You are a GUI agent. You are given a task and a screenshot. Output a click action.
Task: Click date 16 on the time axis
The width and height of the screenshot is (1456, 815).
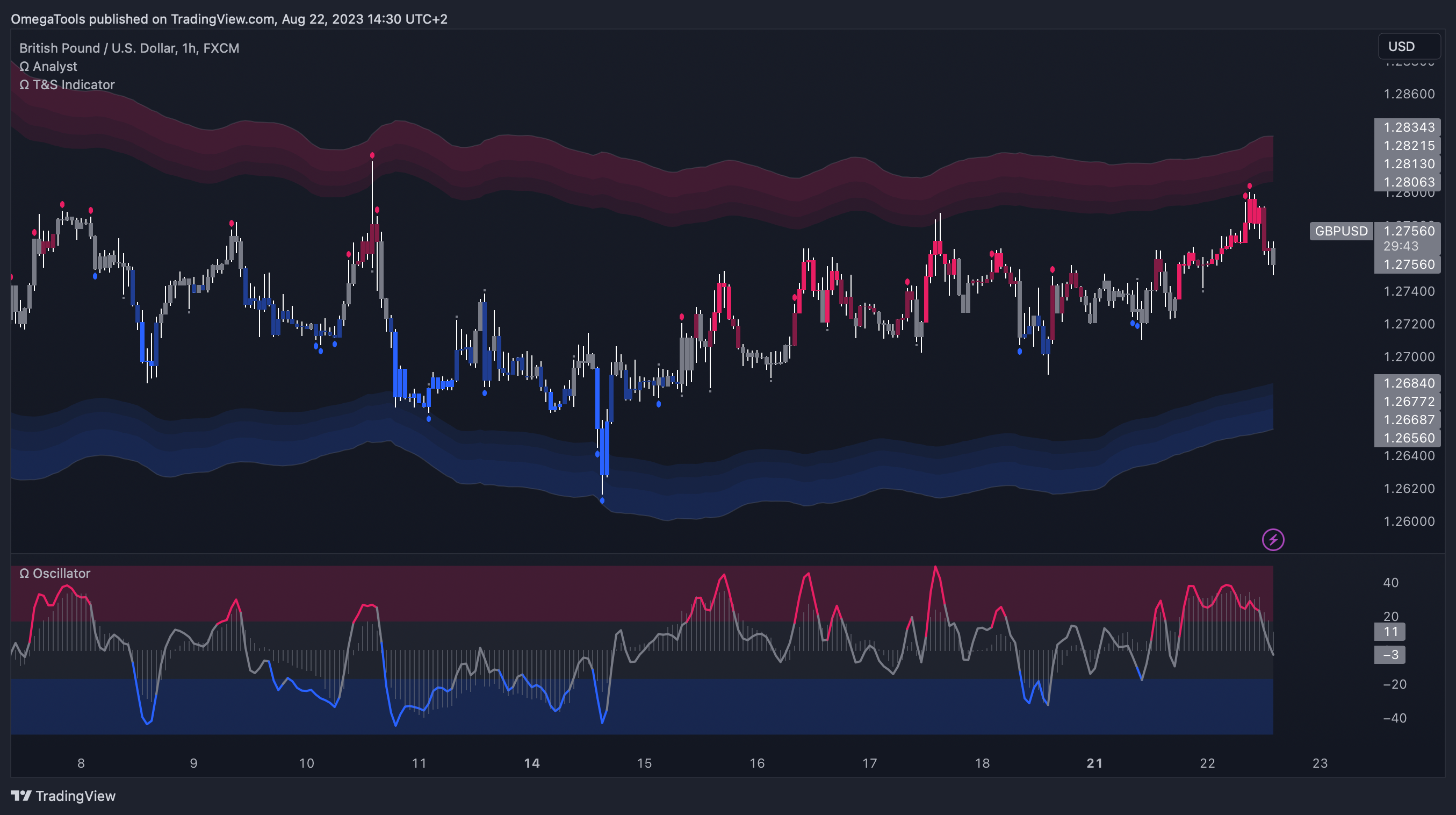point(757,763)
